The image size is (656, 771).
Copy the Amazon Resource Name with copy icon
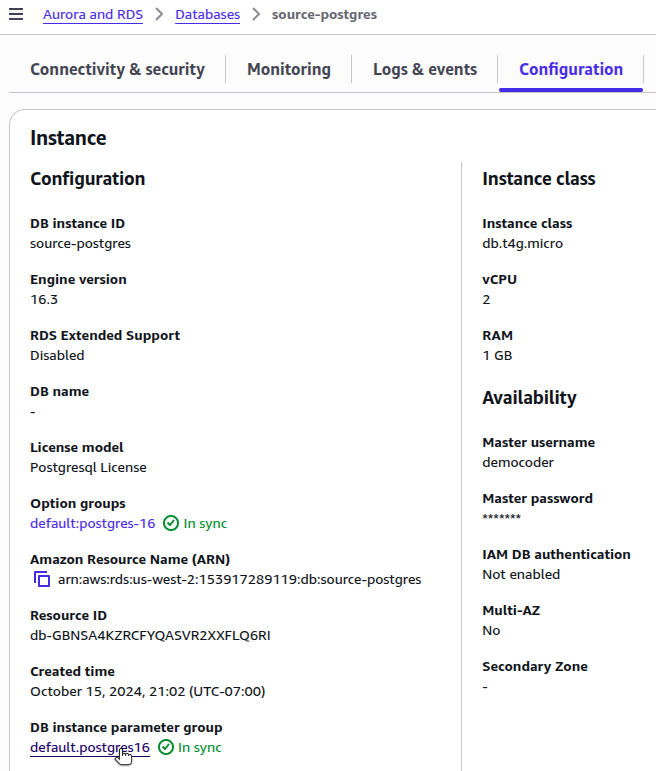click(x=41, y=580)
